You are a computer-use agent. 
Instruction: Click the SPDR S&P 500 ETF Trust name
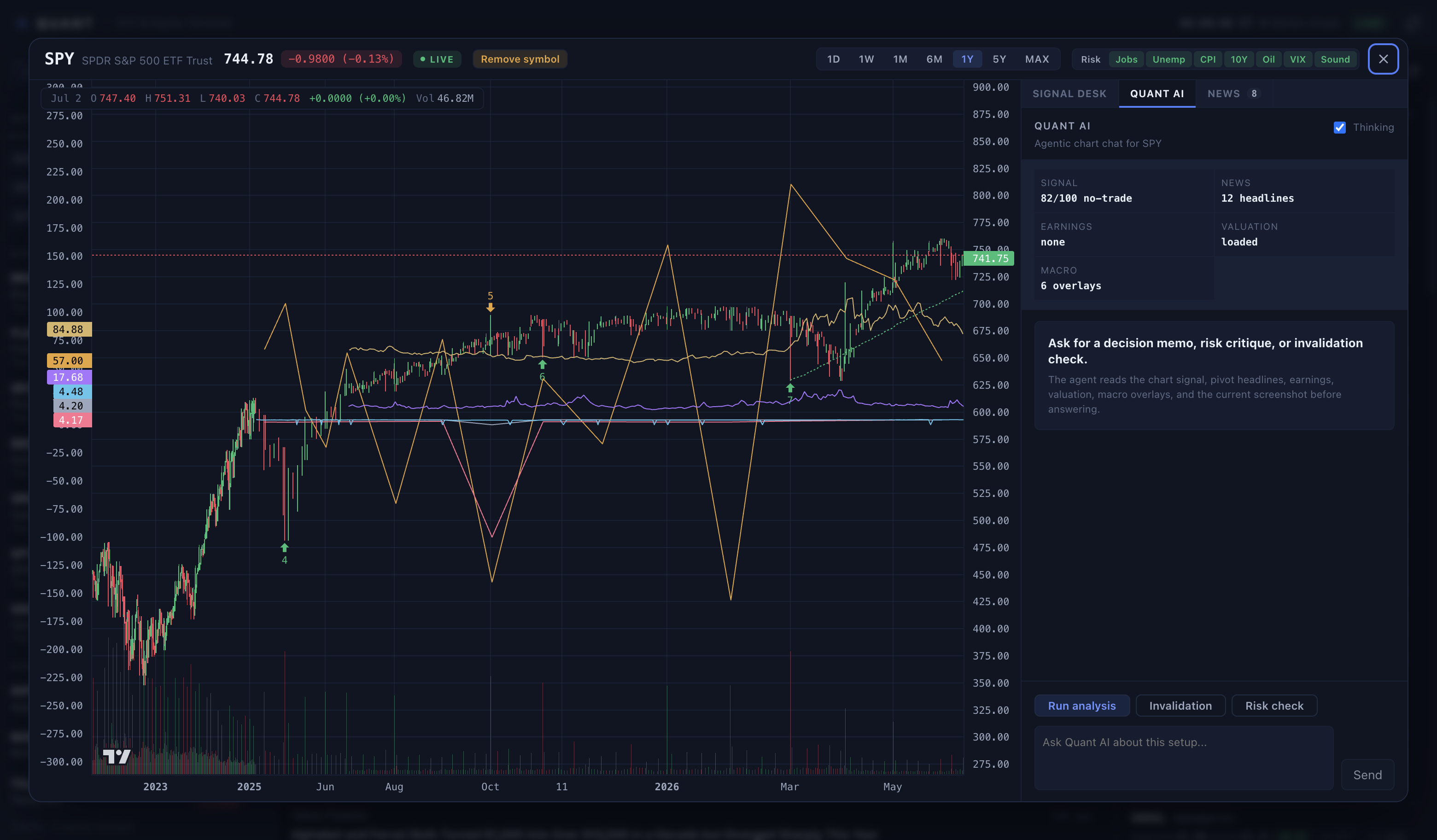click(147, 60)
